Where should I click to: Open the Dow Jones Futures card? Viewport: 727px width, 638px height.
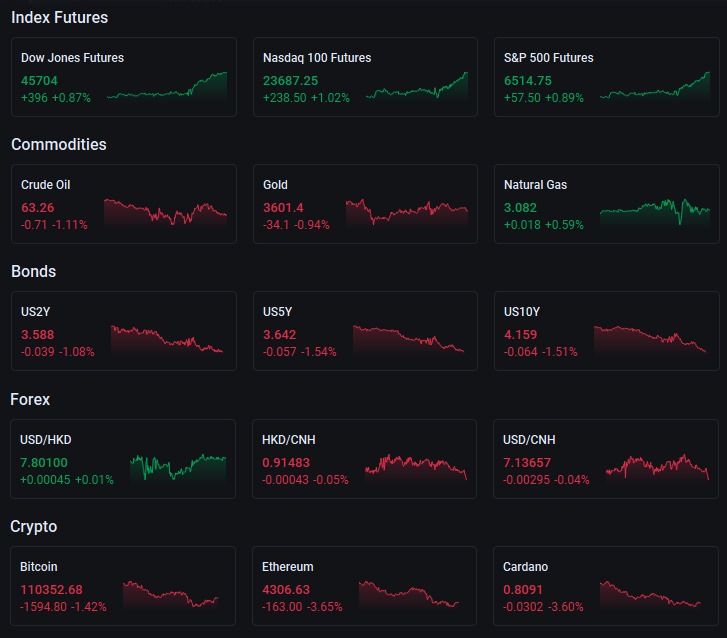tap(123, 77)
